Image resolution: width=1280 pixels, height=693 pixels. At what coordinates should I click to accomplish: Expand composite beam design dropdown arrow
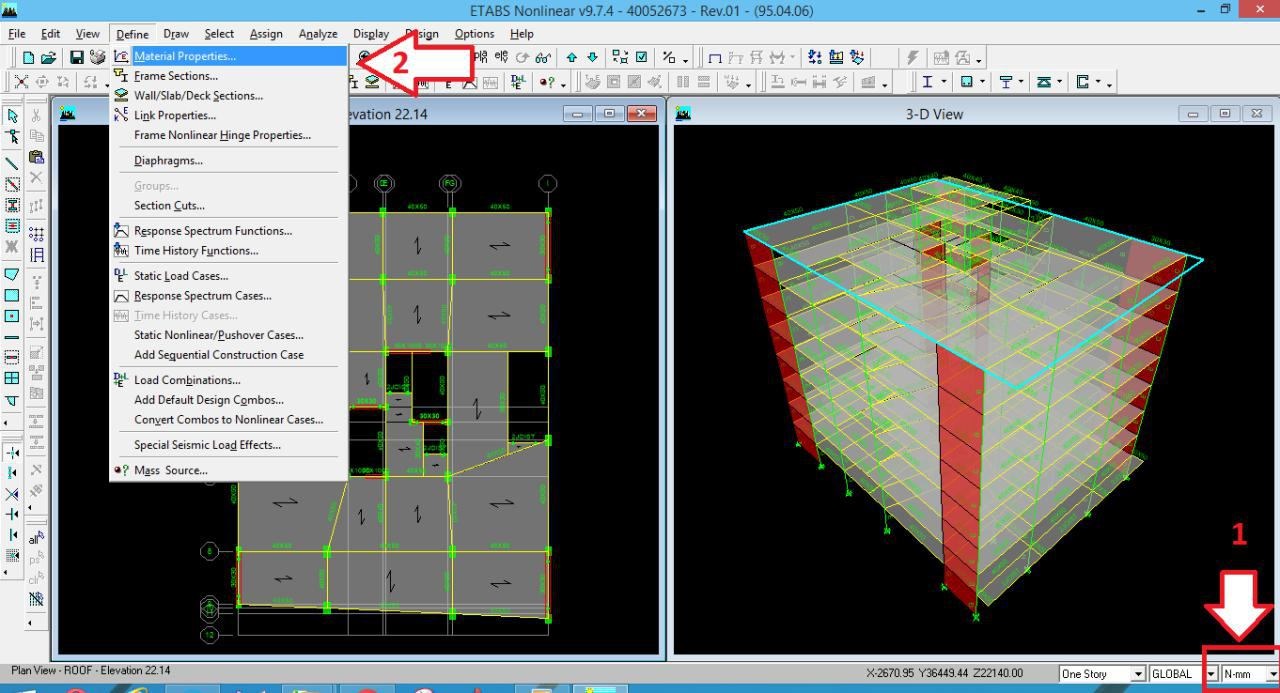pyautogui.click(x=1021, y=83)
